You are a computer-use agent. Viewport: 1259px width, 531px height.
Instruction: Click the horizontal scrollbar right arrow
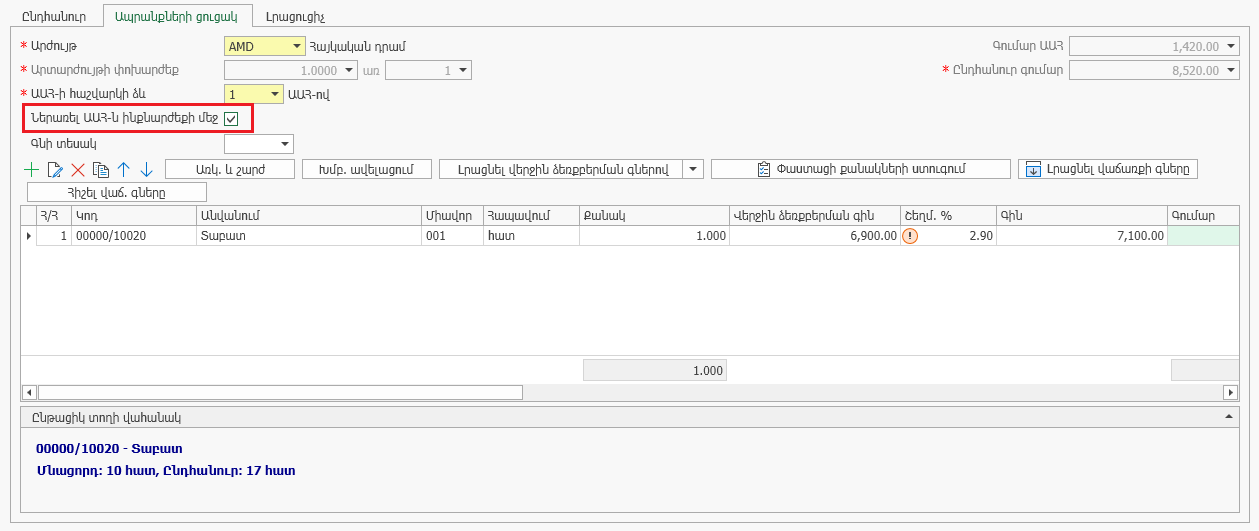coord(1230,393)
